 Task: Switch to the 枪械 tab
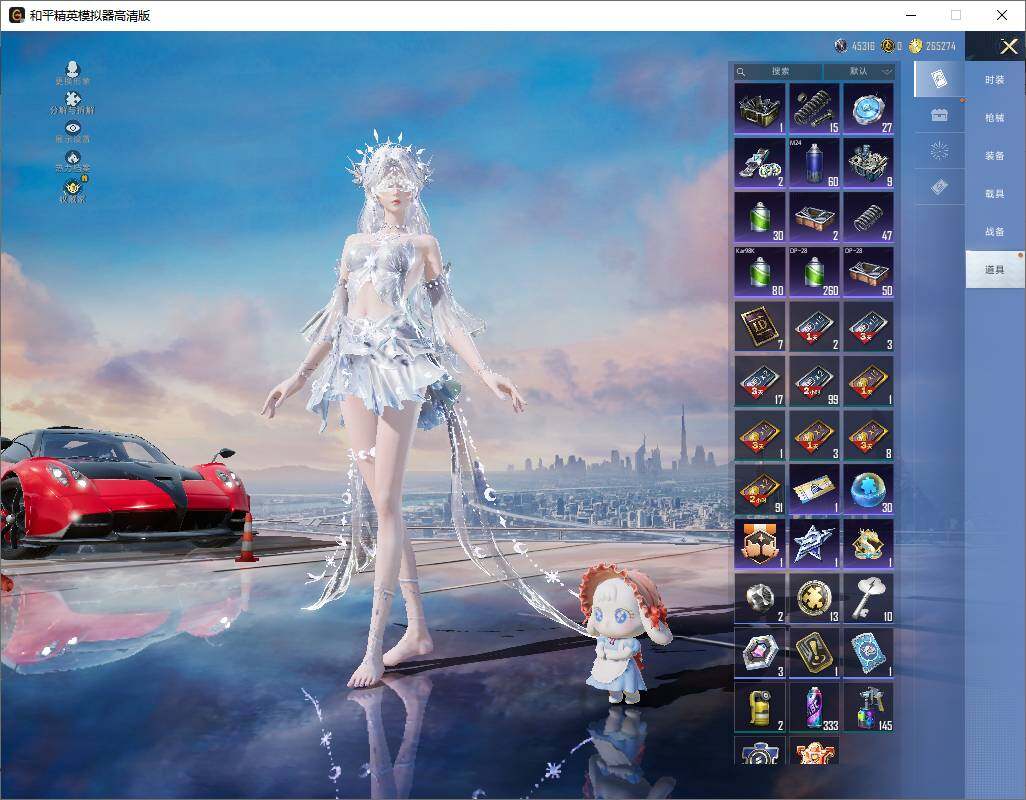[995, 118]
